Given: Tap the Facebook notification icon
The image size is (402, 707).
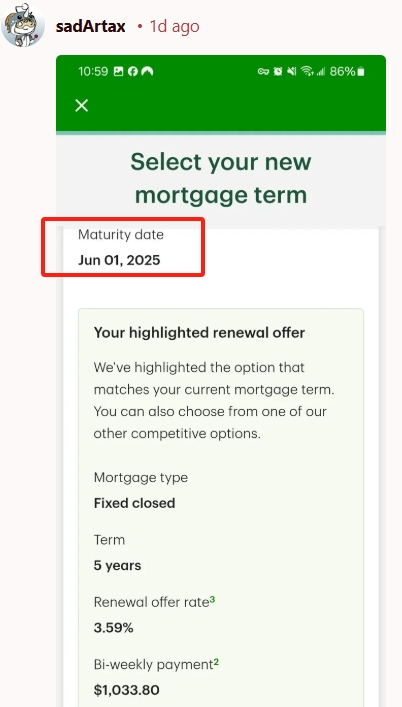Looking at the screenshot, I should coord(132,71).
